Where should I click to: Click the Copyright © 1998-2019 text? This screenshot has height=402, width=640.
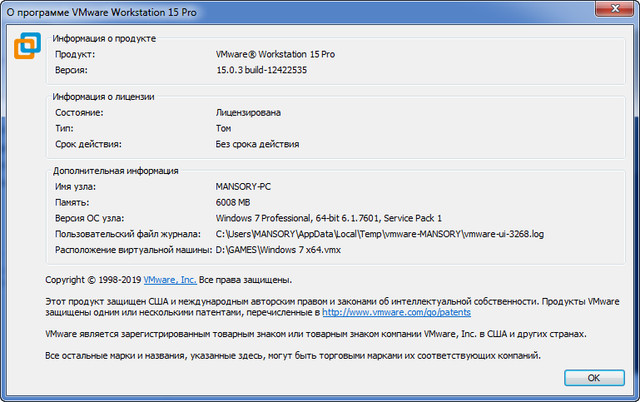[93, 280]
